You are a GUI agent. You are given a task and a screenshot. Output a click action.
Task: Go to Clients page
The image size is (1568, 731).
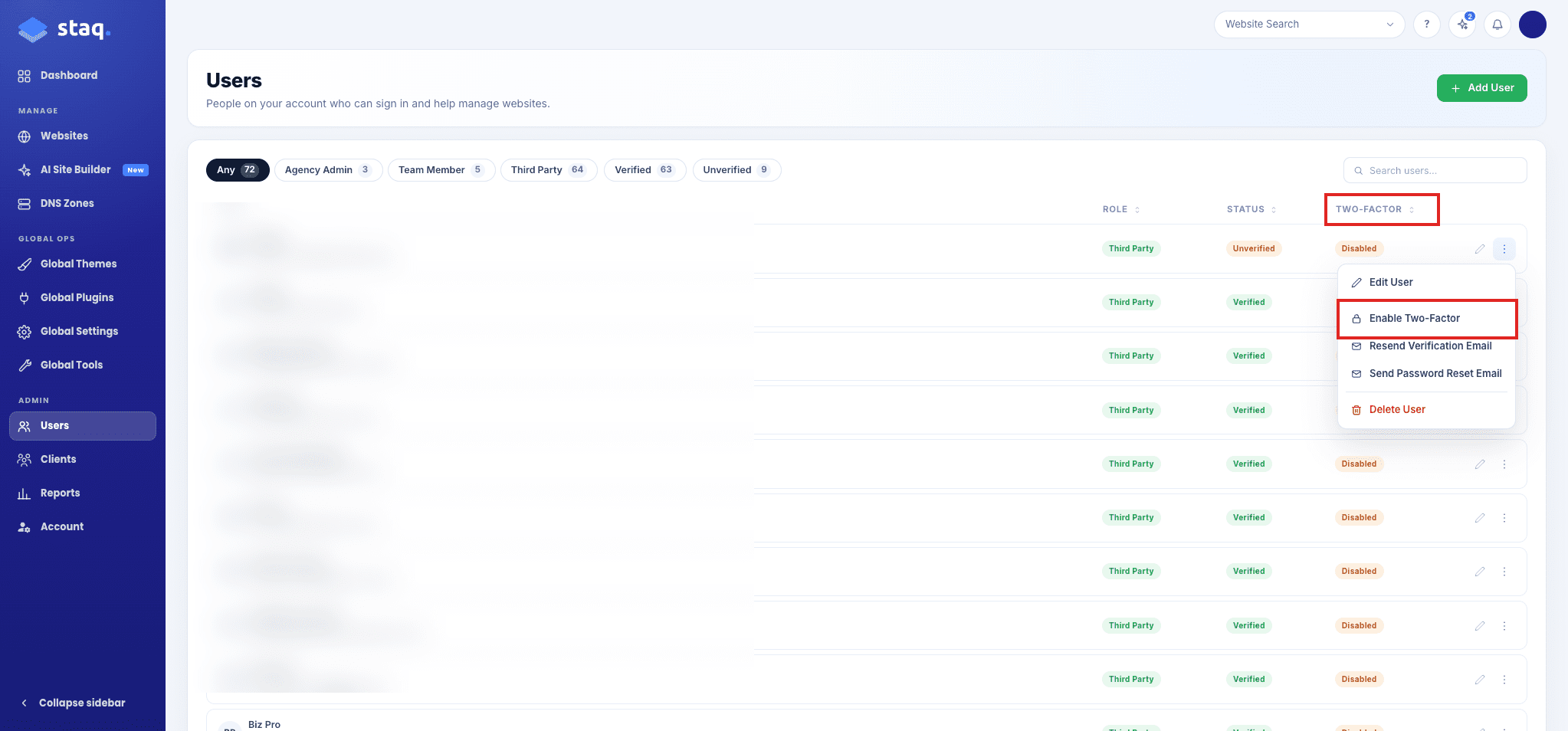pyautogui.click(x=58, y=459)
